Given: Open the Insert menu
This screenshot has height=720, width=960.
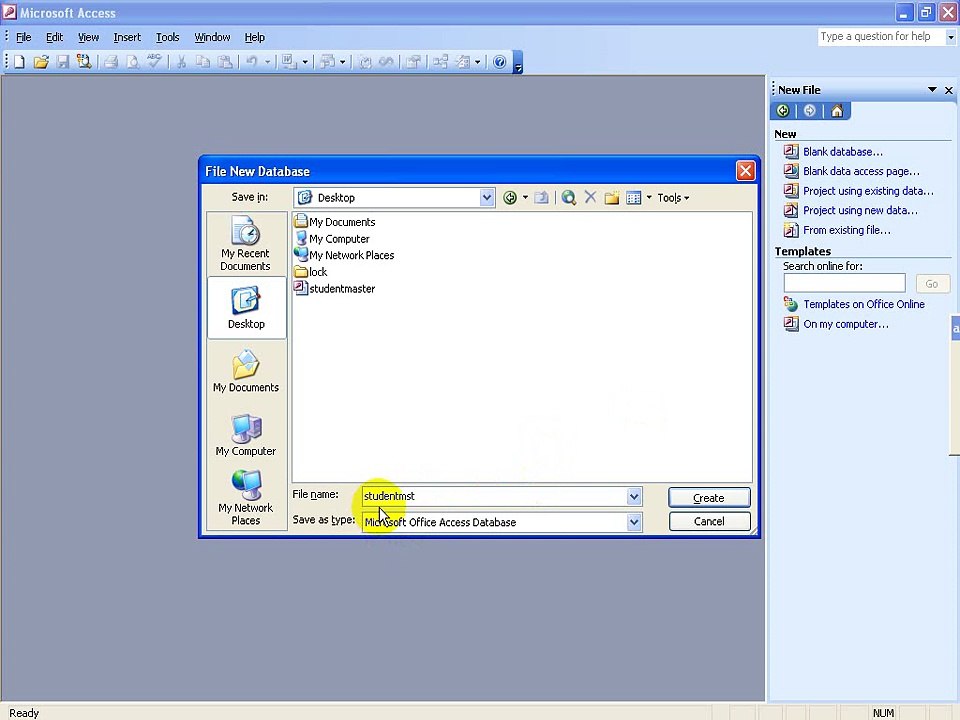Looking at the screenshot, I should coord(127,37).
